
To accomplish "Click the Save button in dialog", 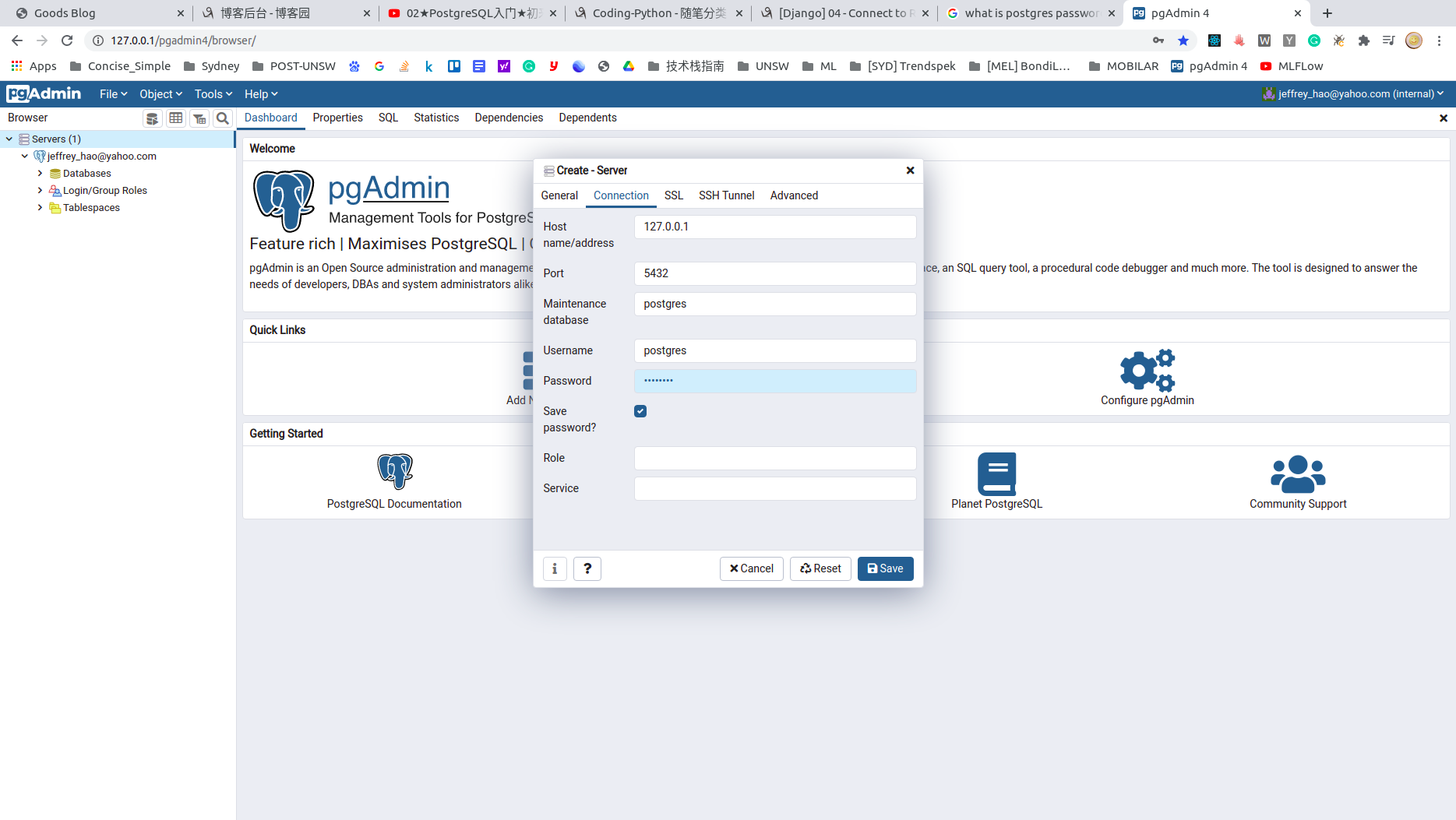I will tap(885, 568).
